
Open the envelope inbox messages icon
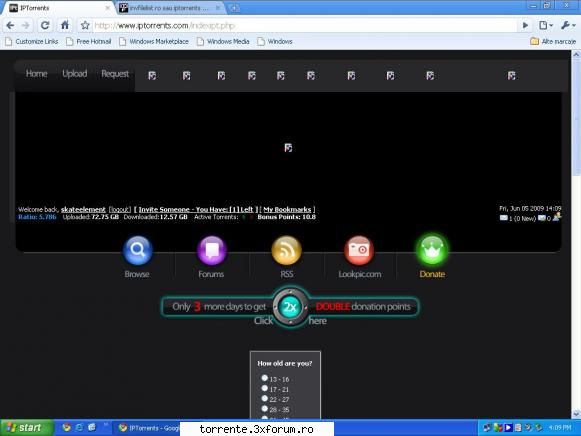[504, 218]
